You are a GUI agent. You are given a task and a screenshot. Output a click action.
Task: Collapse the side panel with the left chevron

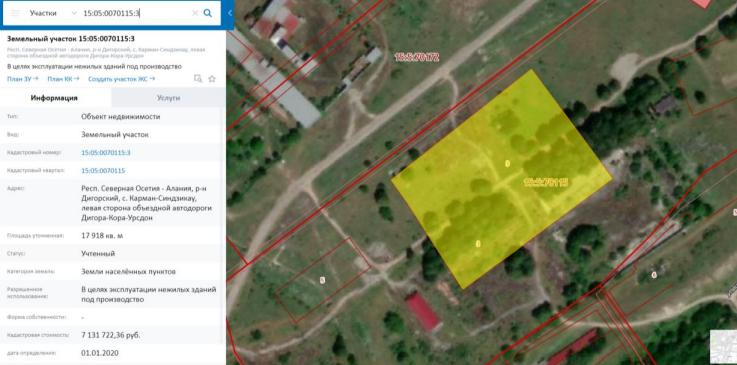point(229,13)
